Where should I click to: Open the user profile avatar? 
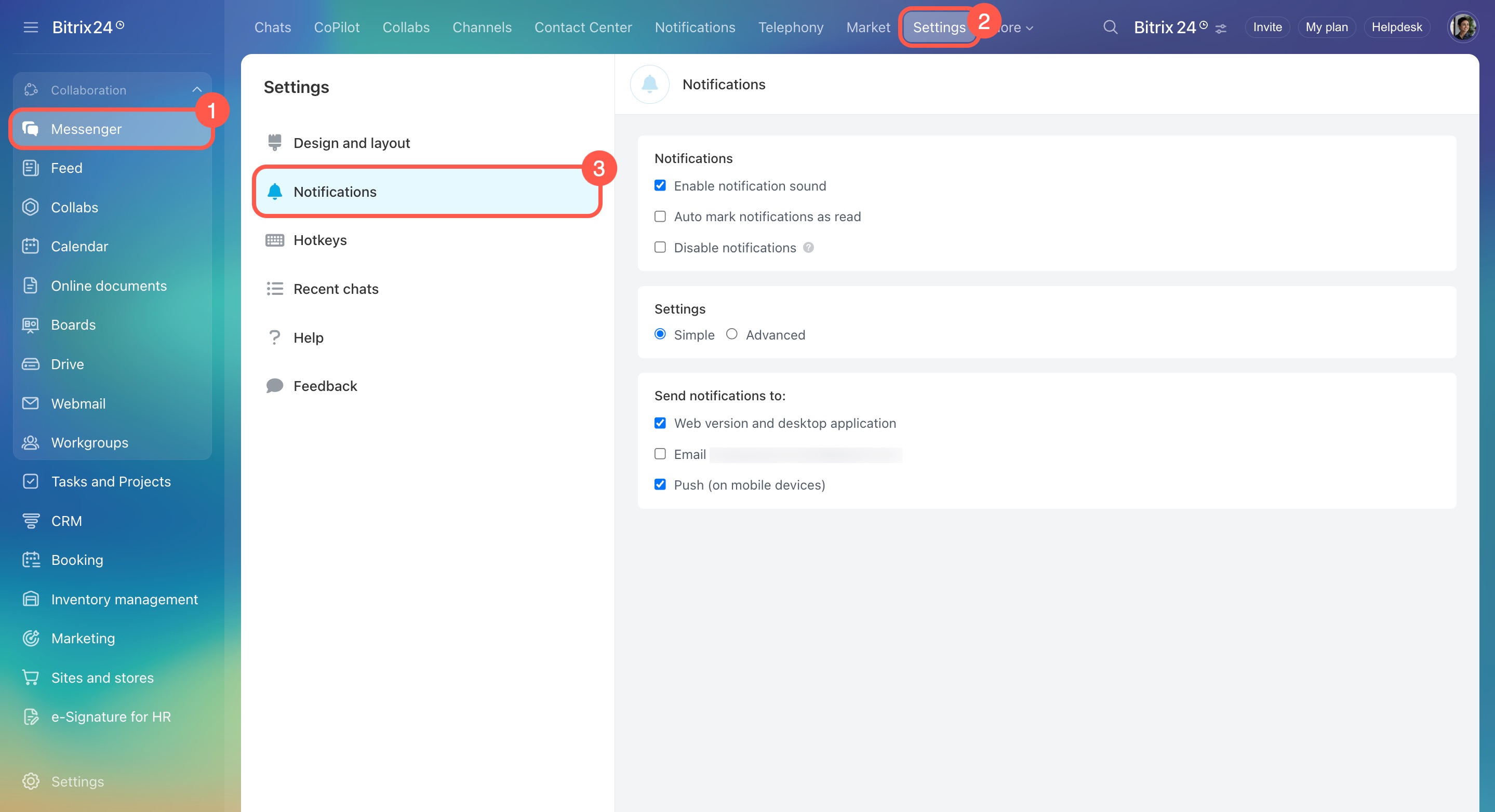1462,28
